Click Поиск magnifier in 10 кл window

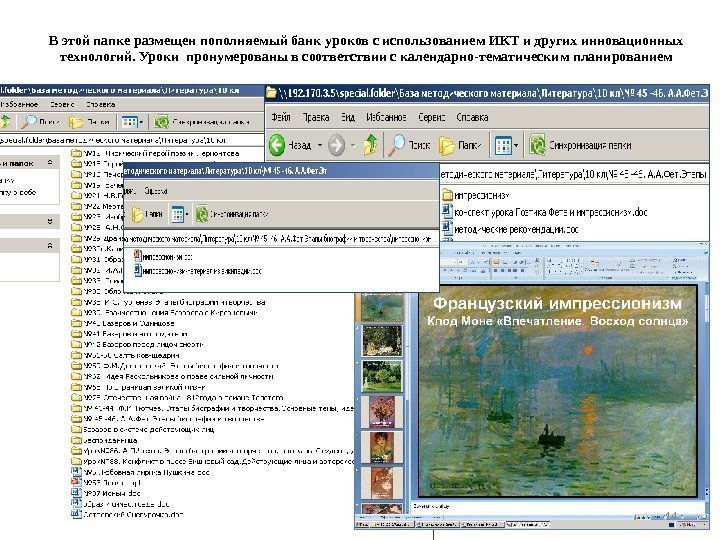tap(29, 122)
